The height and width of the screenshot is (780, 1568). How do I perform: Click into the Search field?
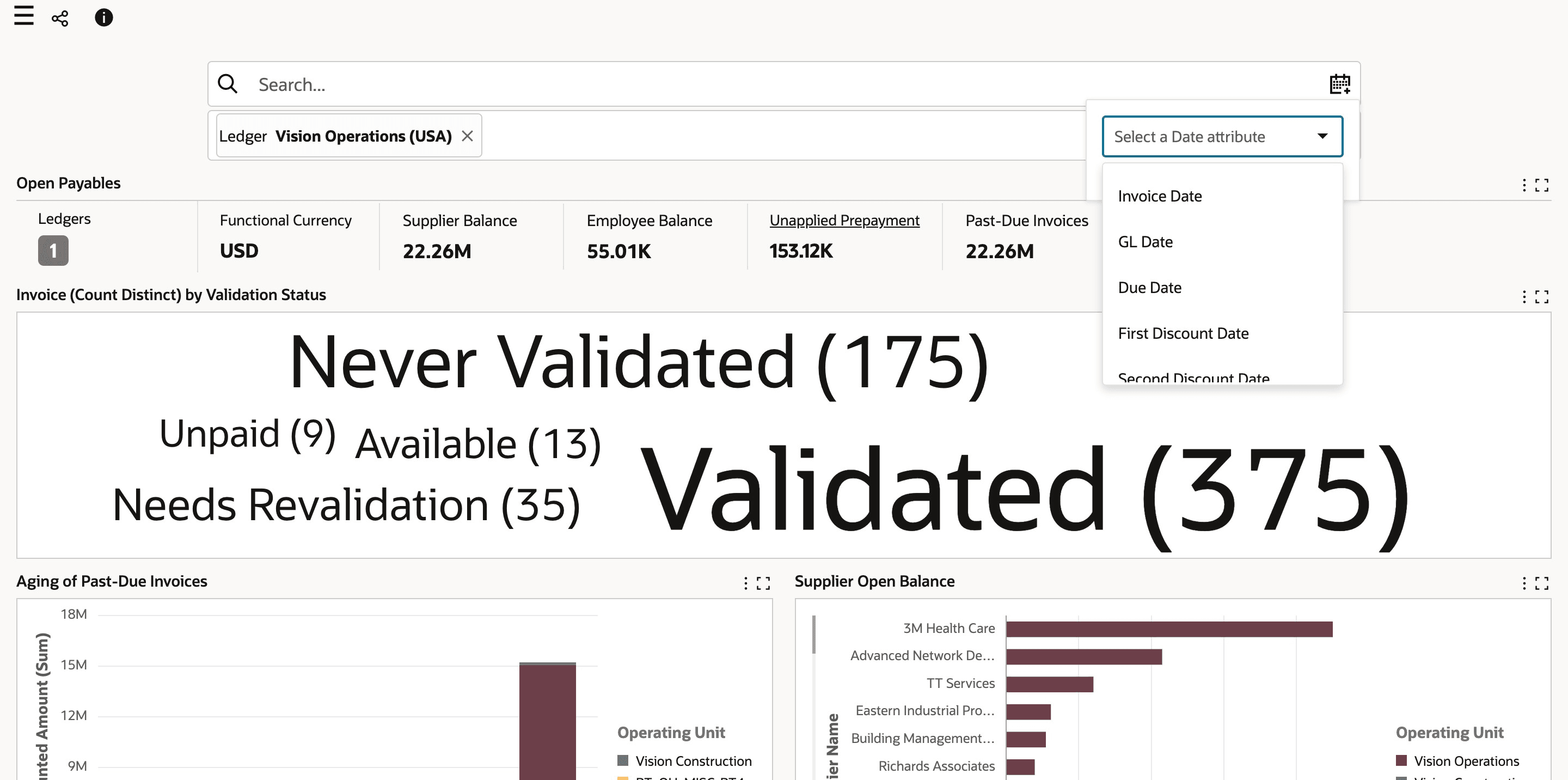(x=785, y=84)
